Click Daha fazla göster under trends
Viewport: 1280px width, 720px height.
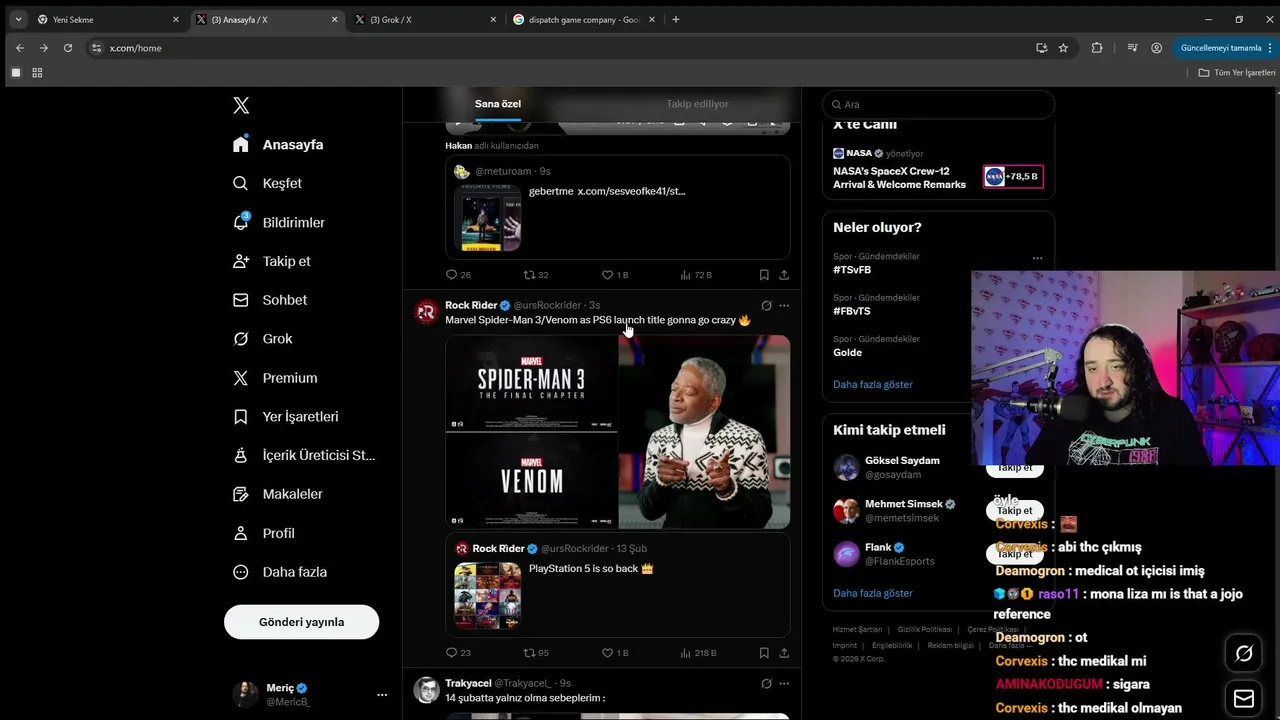(873, 384)
